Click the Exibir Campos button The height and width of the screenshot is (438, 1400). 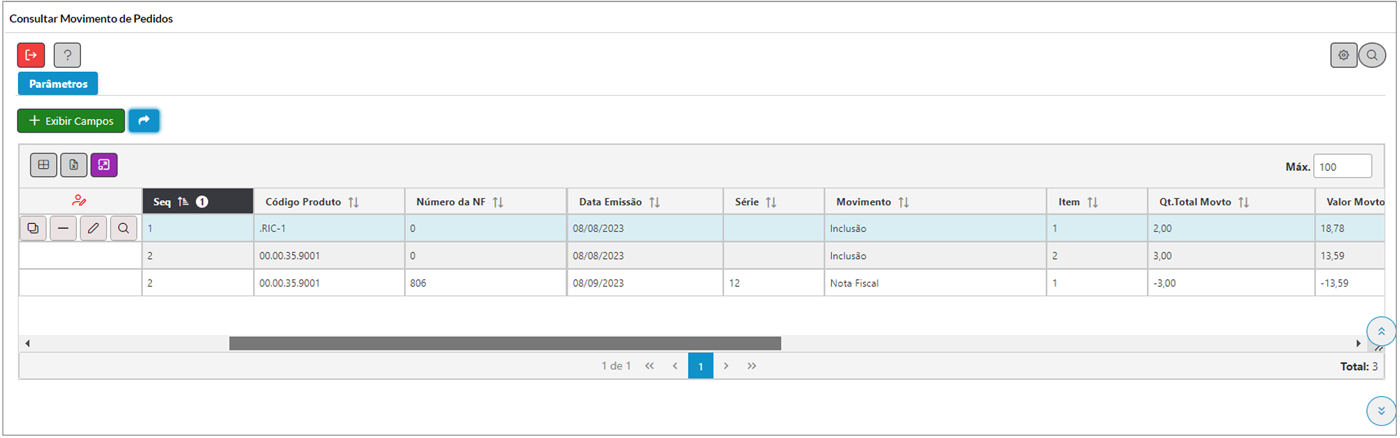point(71,121)
